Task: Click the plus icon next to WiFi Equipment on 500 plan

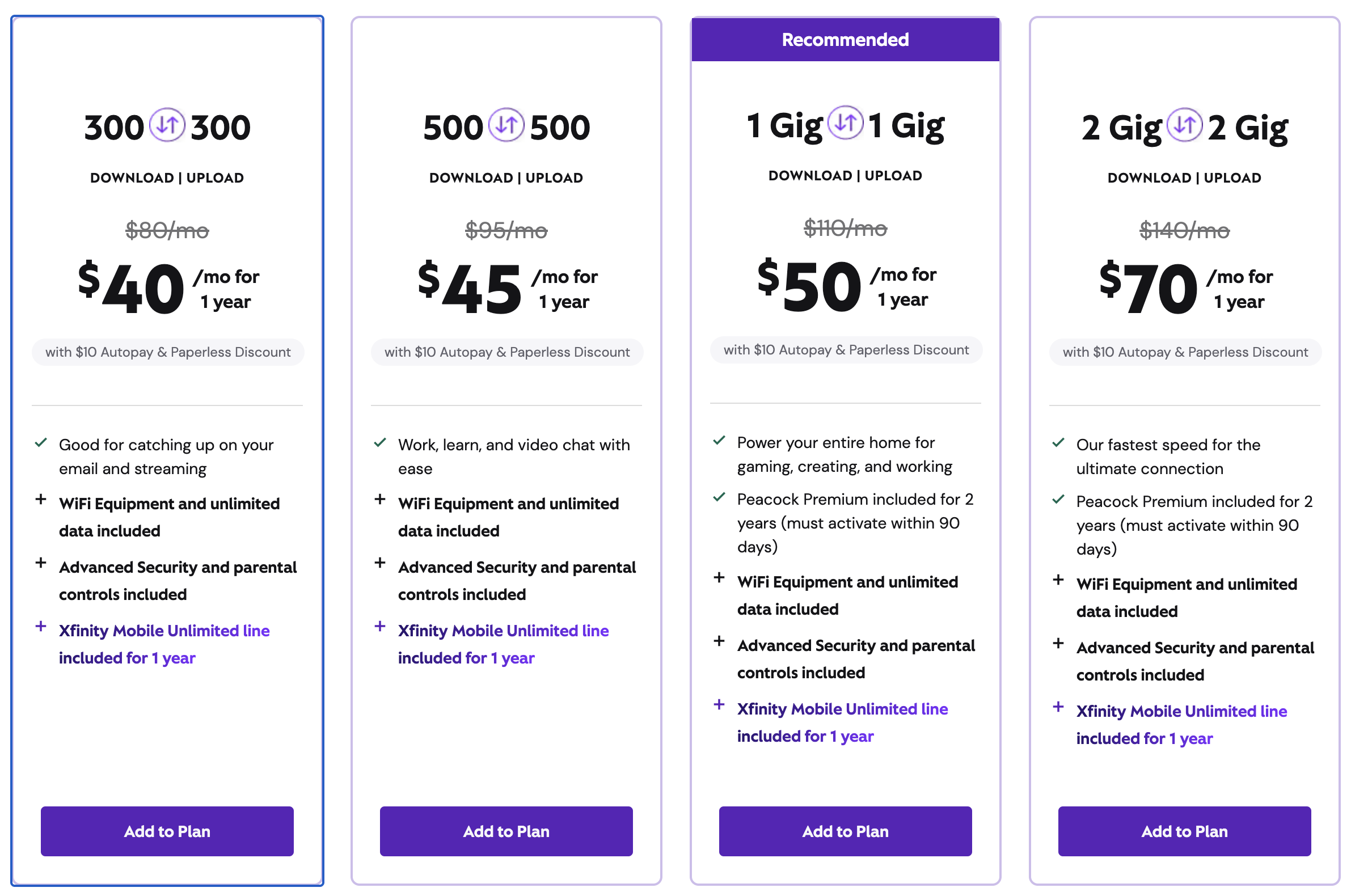Action: coord(380,499)
